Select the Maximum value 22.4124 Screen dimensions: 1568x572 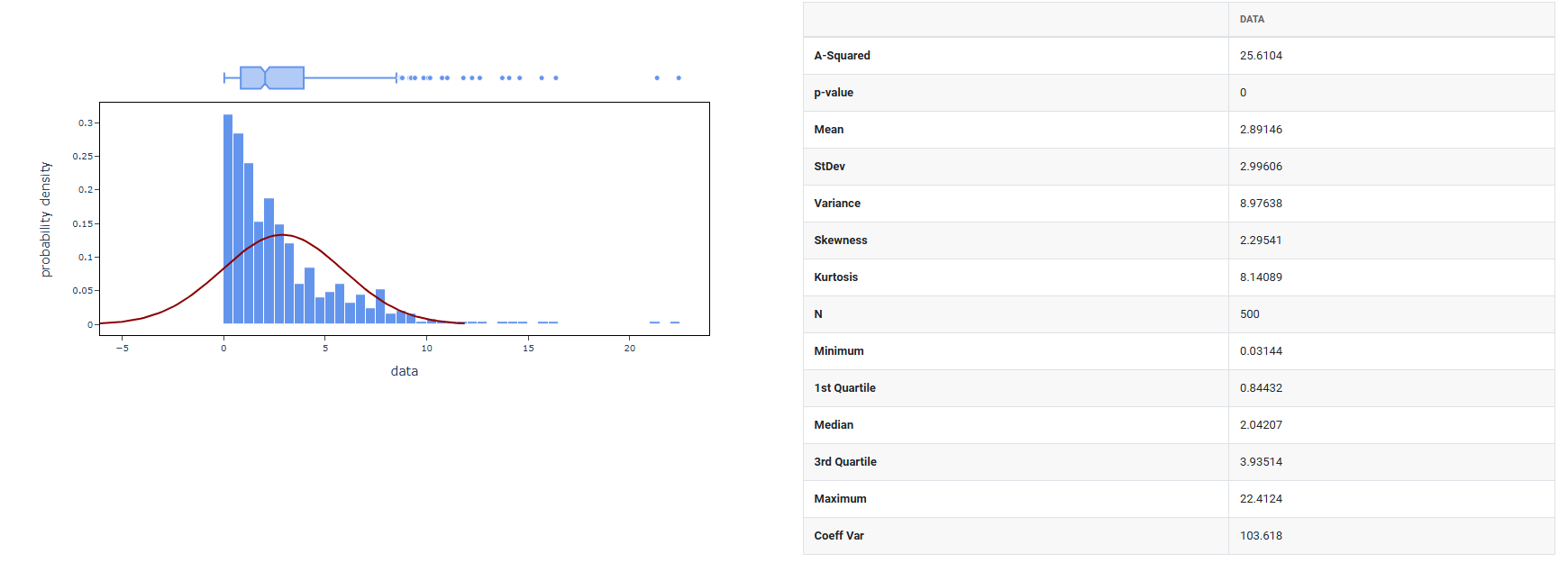(x=1260, y=499)
